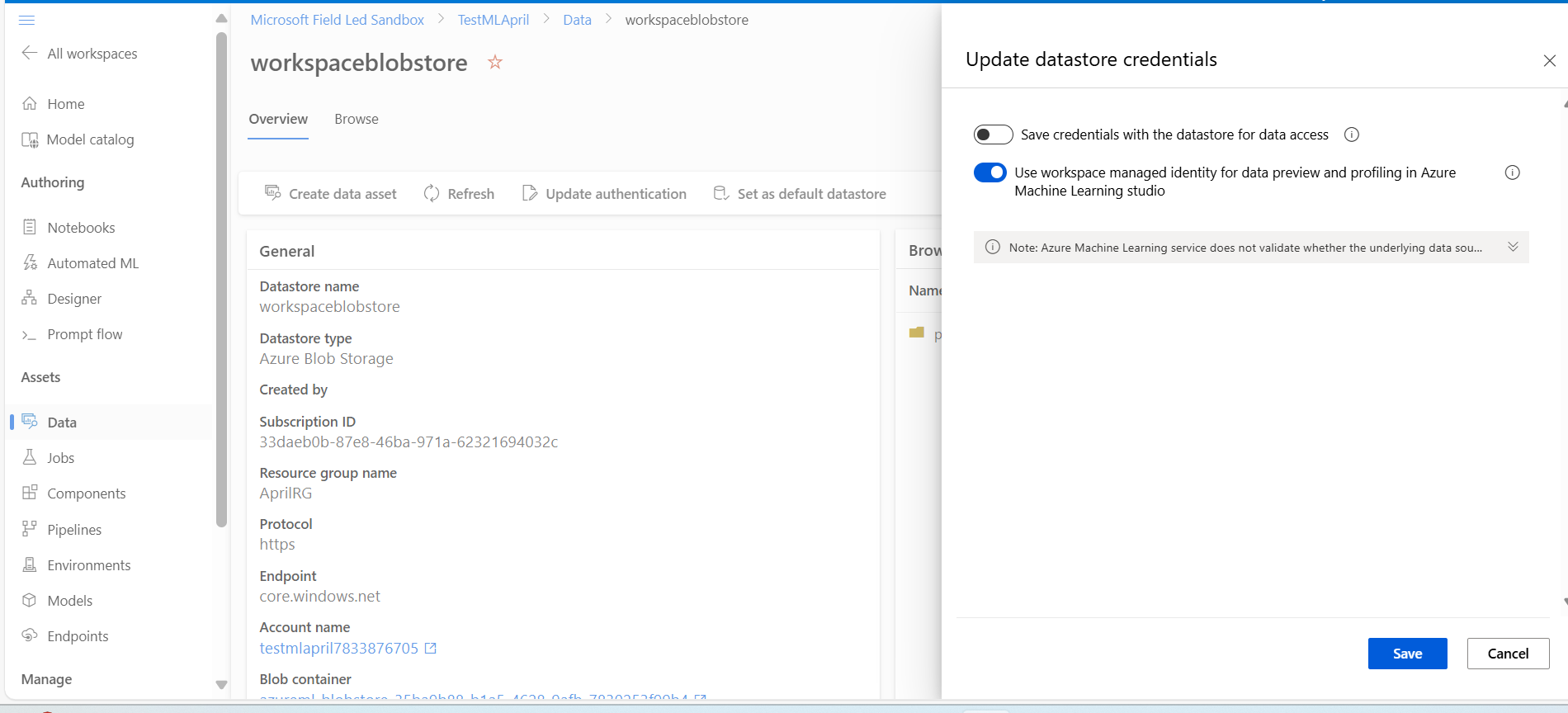Viewport: 1568px width, 713px height.
Task: Open testmlapril7833876705 account link
Action: pyautogui.click(x=339, y=649)
